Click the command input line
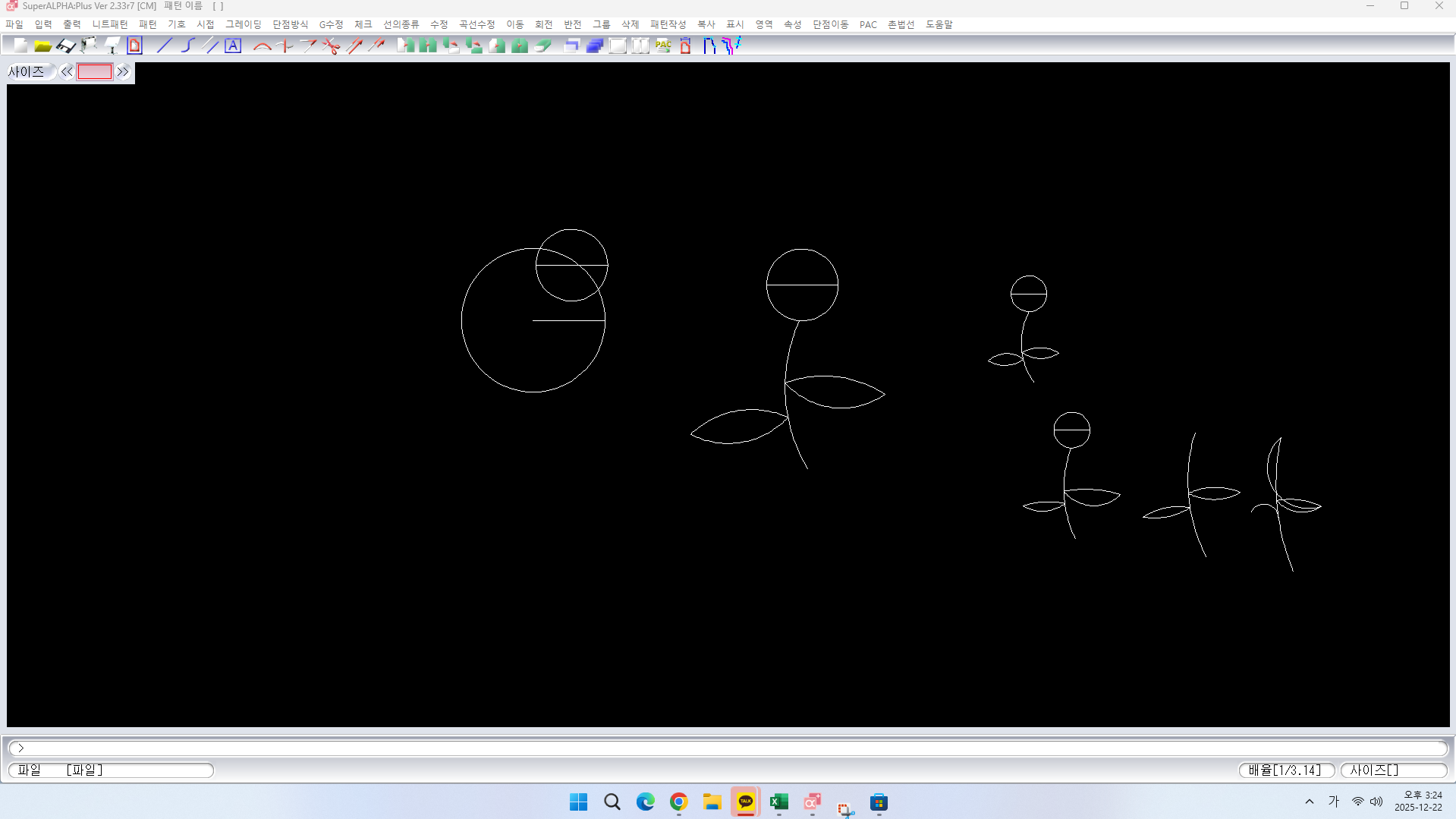1456x819 pixels. [728, 748]
